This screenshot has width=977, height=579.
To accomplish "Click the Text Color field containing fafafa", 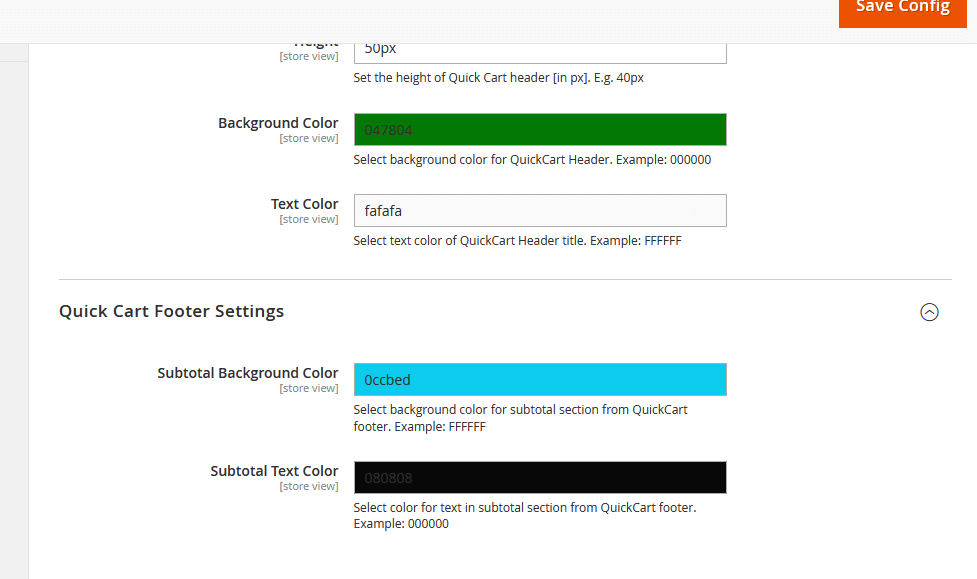I will coord(540,211).
